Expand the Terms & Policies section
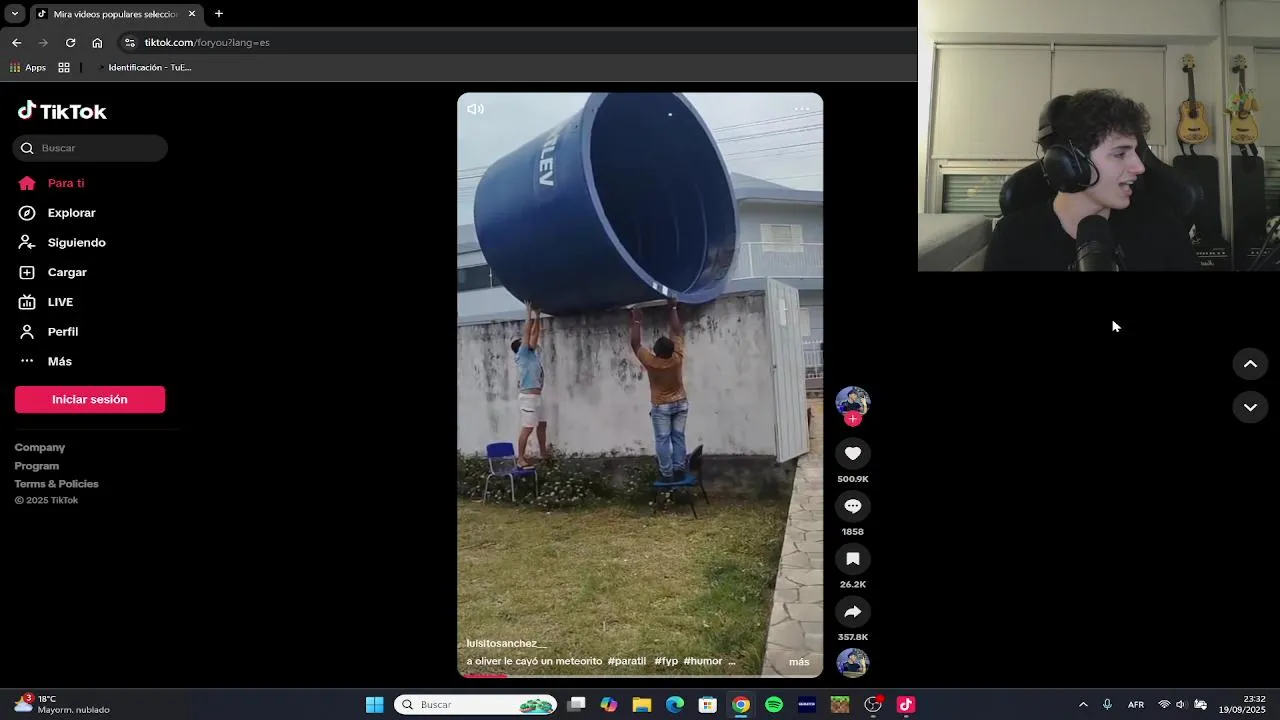This screenshot has width=1280, height=720. [57, 484]
